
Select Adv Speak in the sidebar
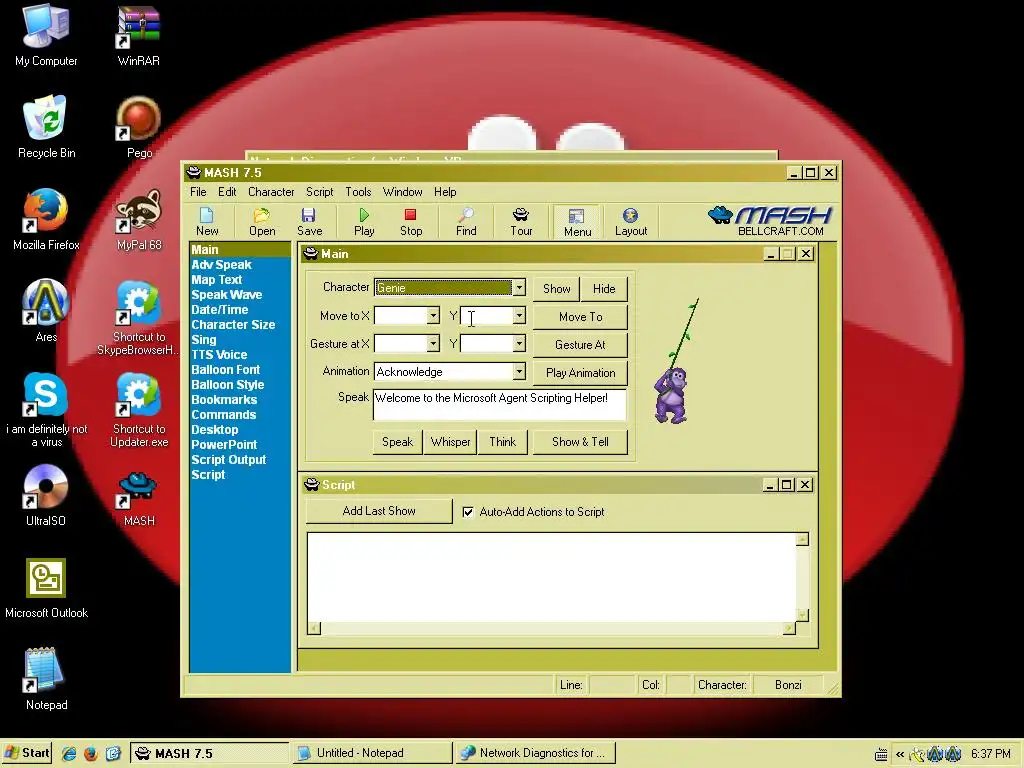221,264
